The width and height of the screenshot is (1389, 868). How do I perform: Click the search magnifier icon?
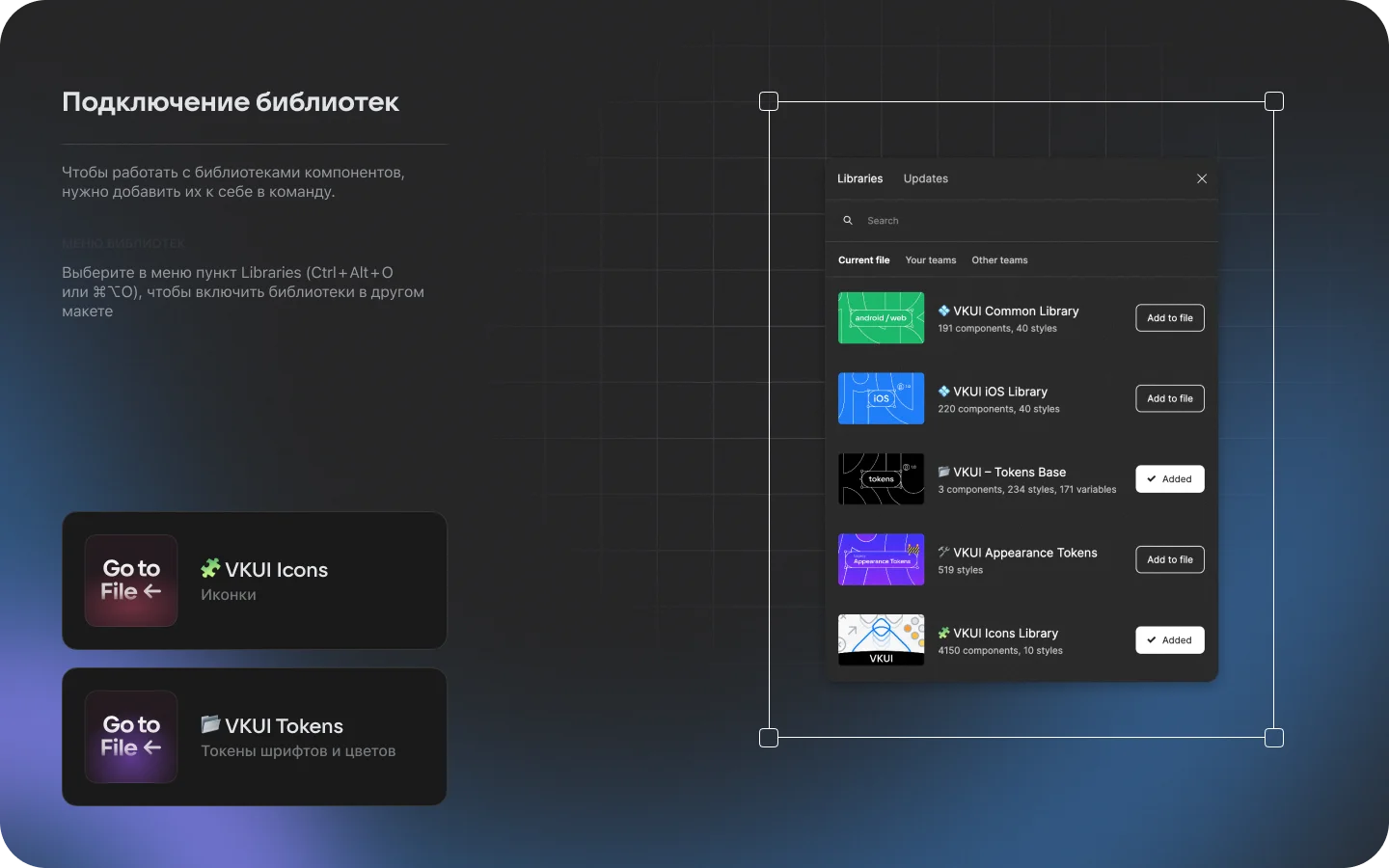pyautogui.click(x=848, y=221)
